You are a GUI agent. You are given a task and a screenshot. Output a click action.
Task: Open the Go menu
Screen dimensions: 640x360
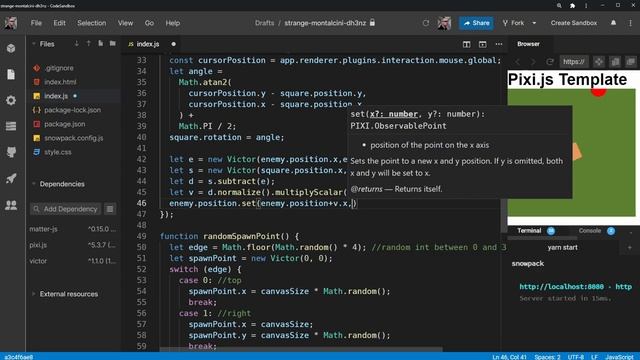[x=149, y=23]
